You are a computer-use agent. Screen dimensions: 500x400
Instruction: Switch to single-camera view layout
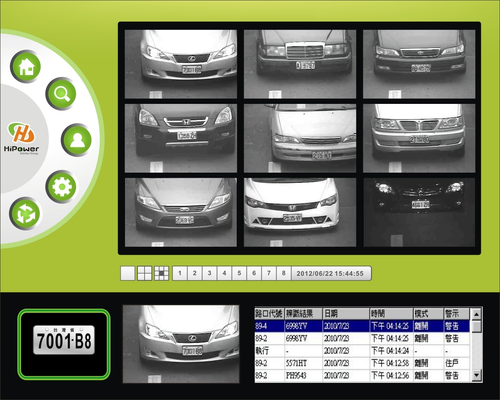coord(128,273)
